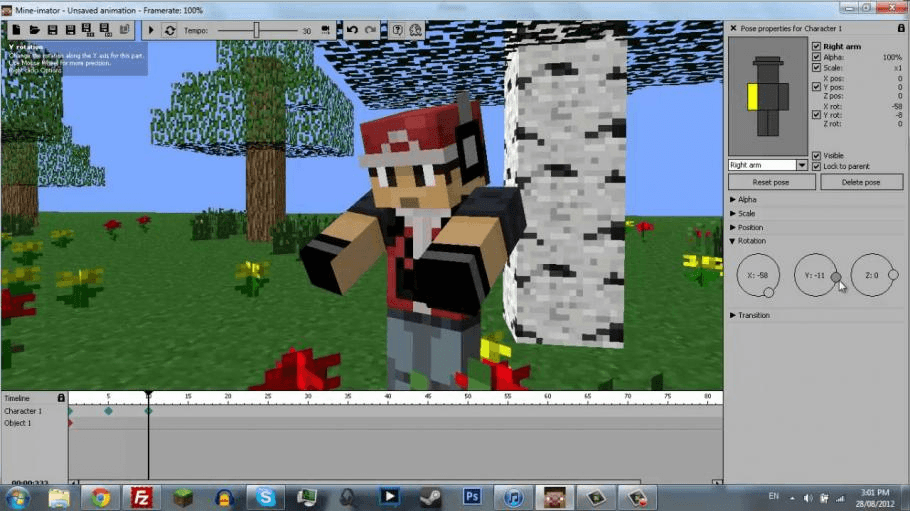Select Character 1 keyframe at frame 5
Screen dimensions: 910x511
tap(108, 411)
